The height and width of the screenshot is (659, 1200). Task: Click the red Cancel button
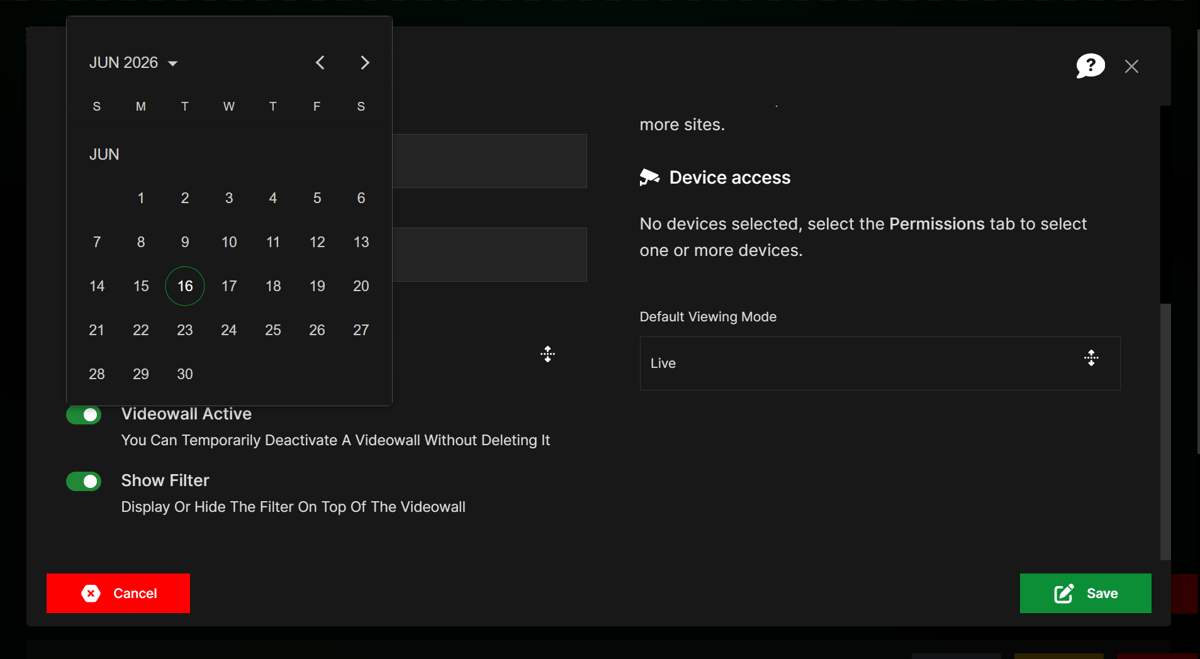118,593
